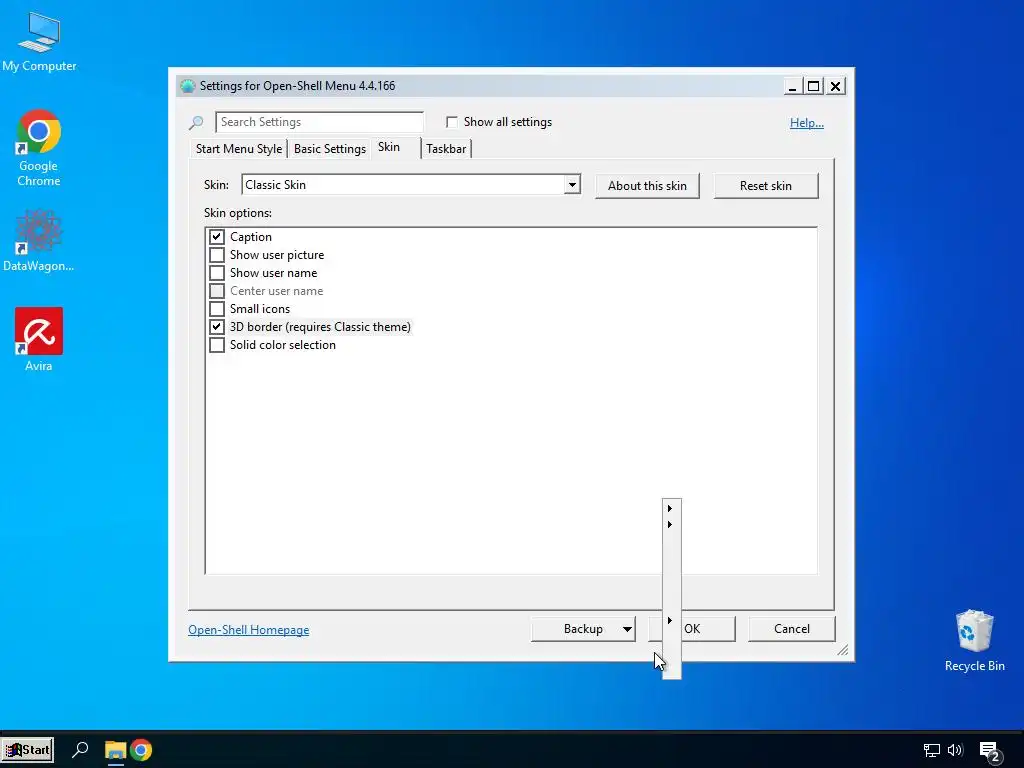This screenshot has height=768, width=1024.
Task: Select the Skin tab
Action: (389, 147)
